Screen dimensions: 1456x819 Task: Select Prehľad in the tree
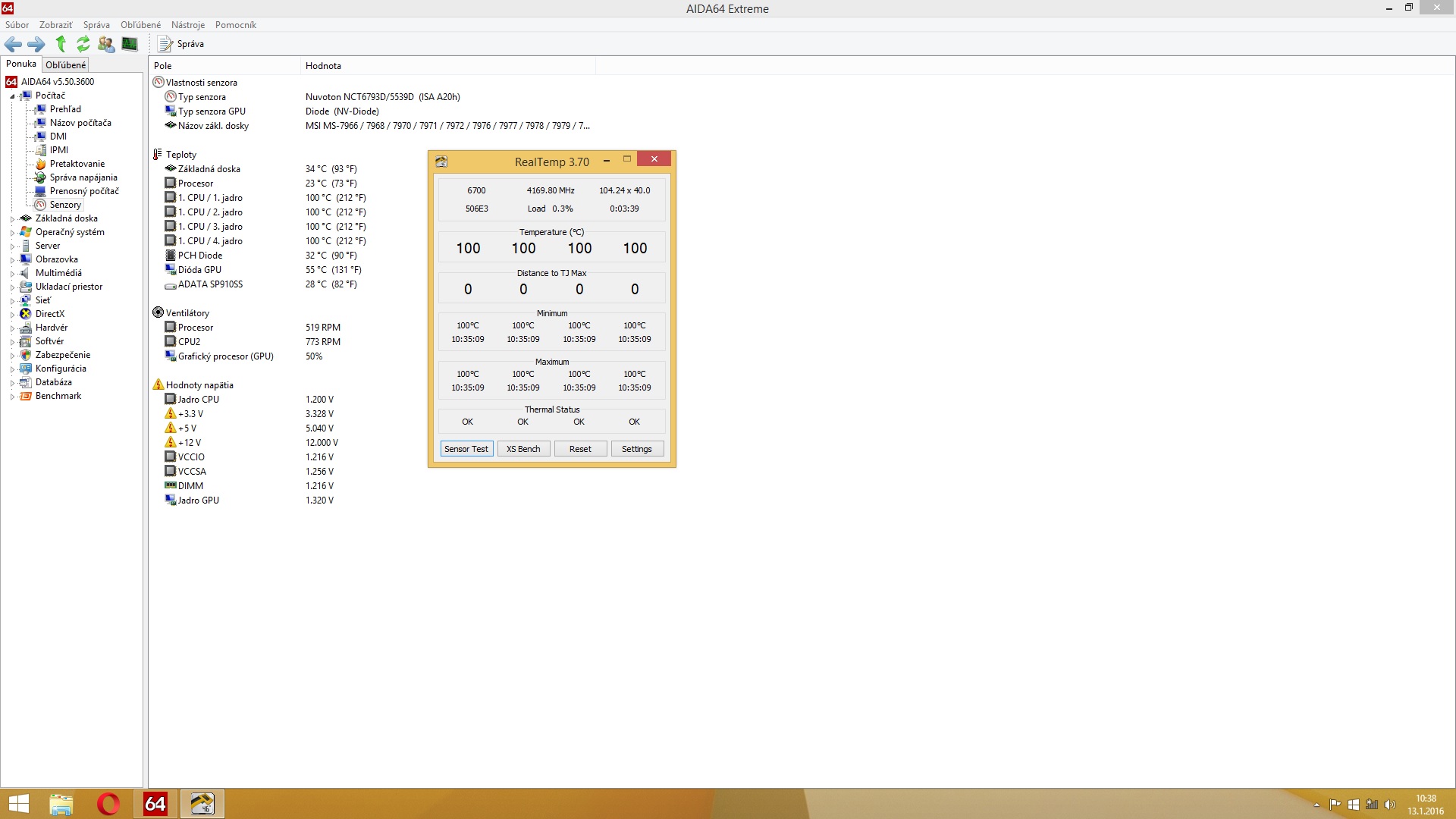[x=65, y=109]
